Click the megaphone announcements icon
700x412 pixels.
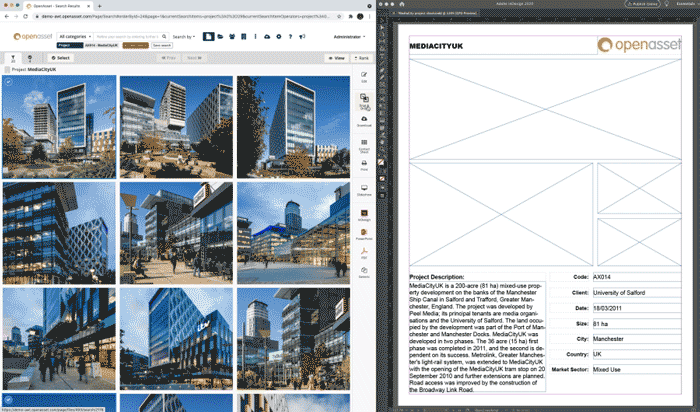(302, 37)
